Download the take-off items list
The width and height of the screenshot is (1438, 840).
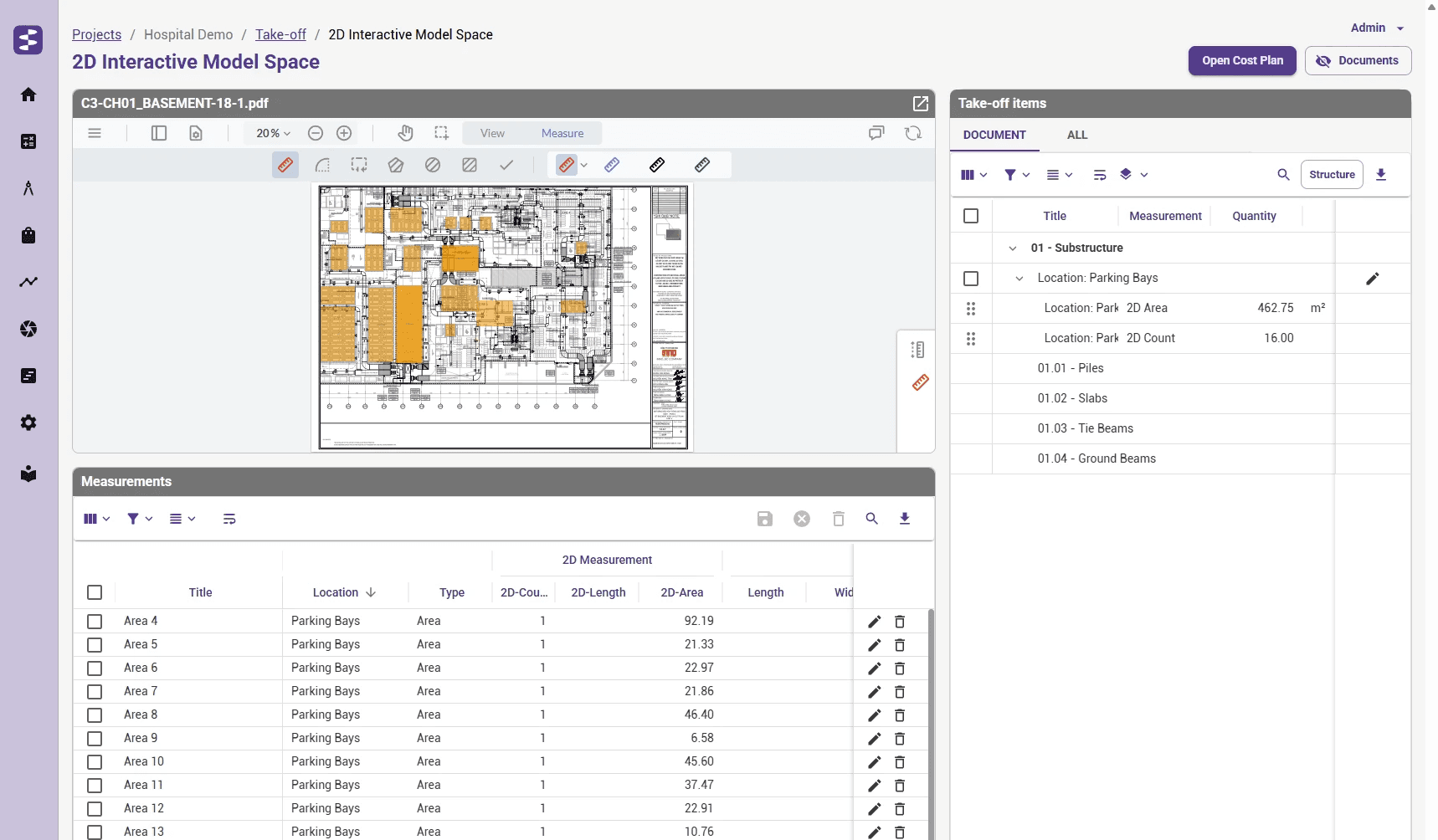point(1381,175)
